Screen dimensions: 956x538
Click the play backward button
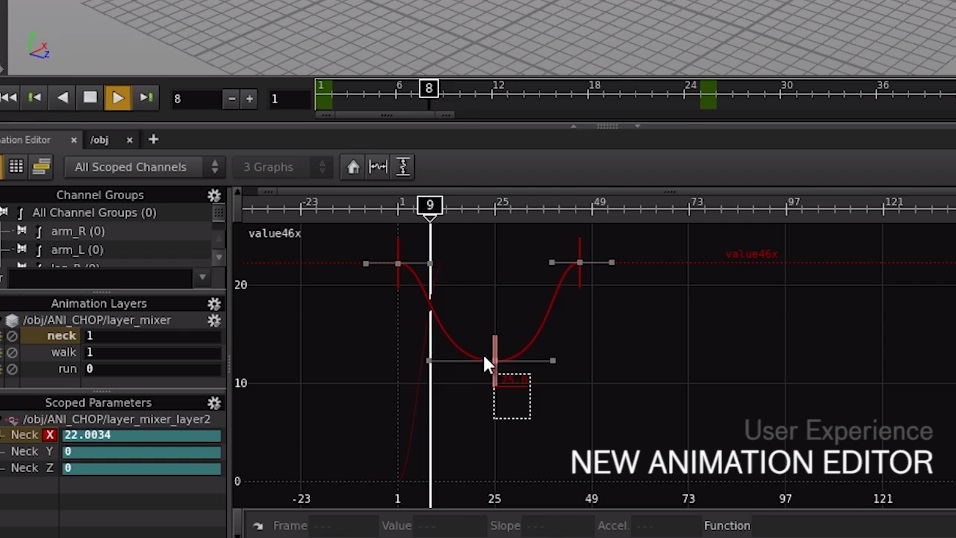click(63, 98)
